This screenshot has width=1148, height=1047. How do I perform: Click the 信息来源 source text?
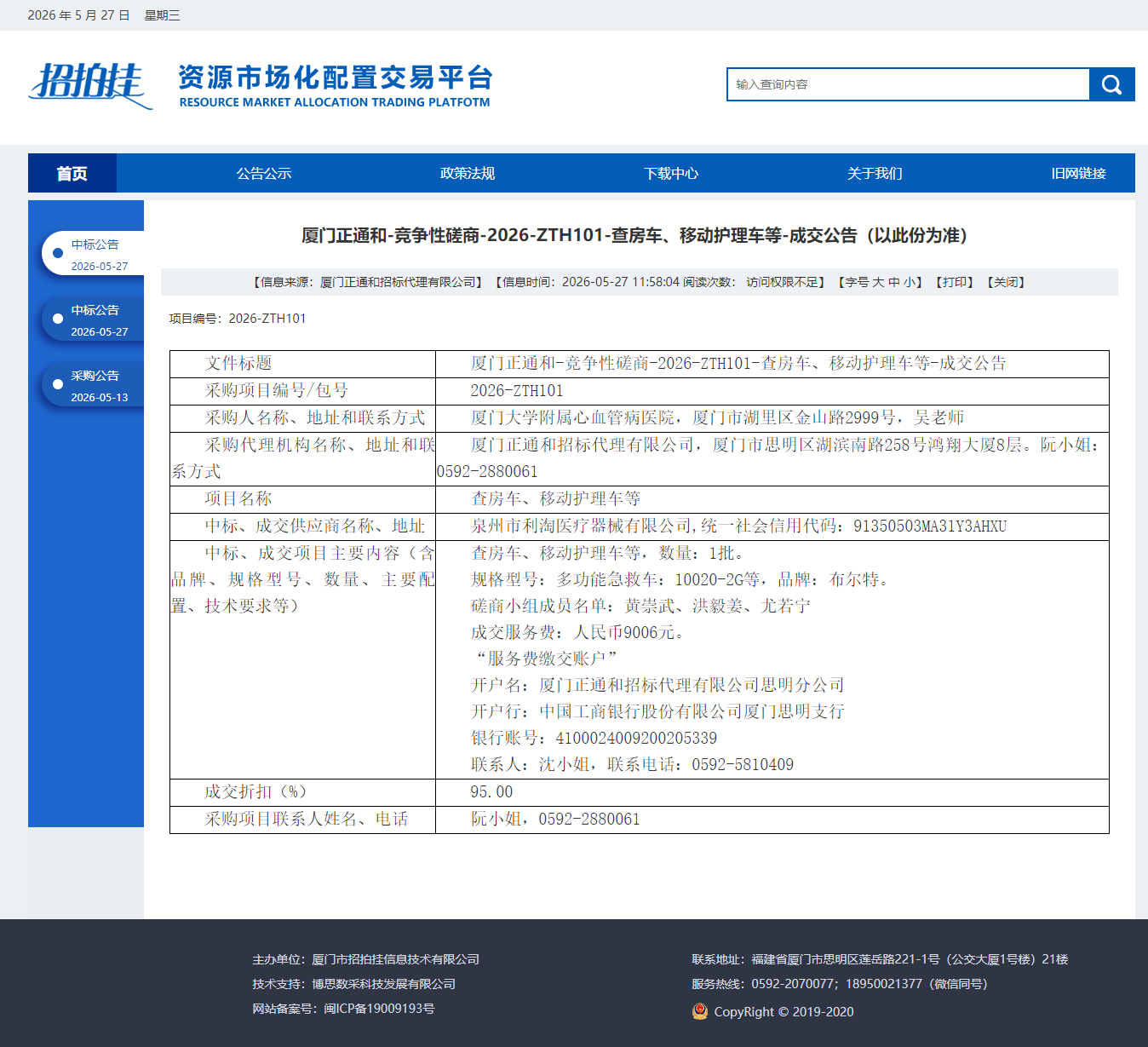coord(368,282)
